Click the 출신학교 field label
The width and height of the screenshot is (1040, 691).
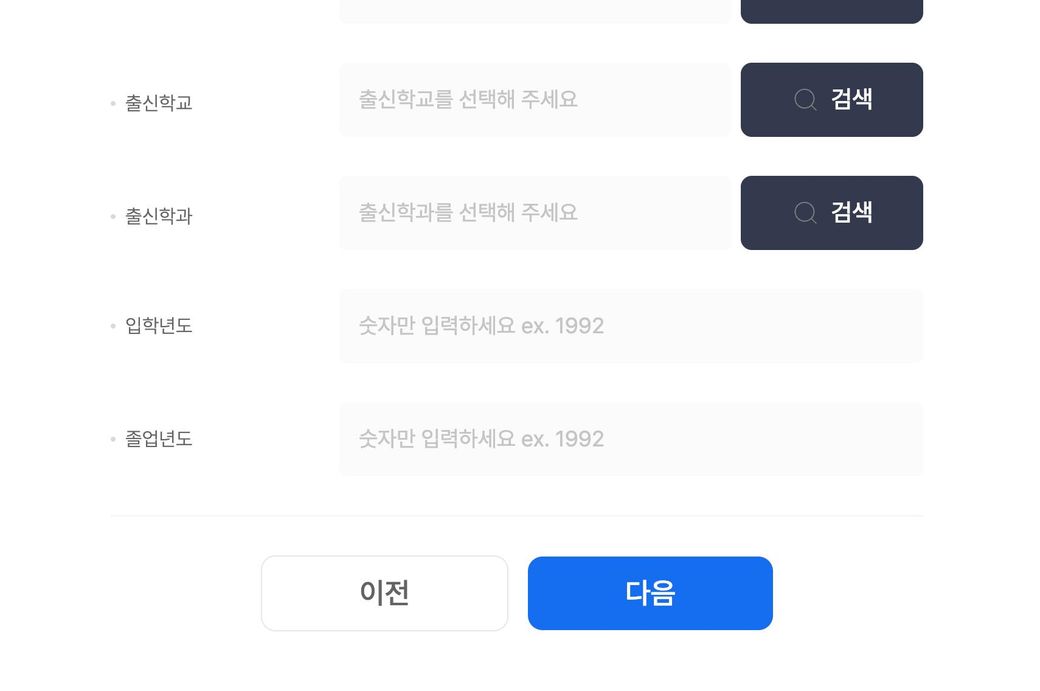point(158,103)
